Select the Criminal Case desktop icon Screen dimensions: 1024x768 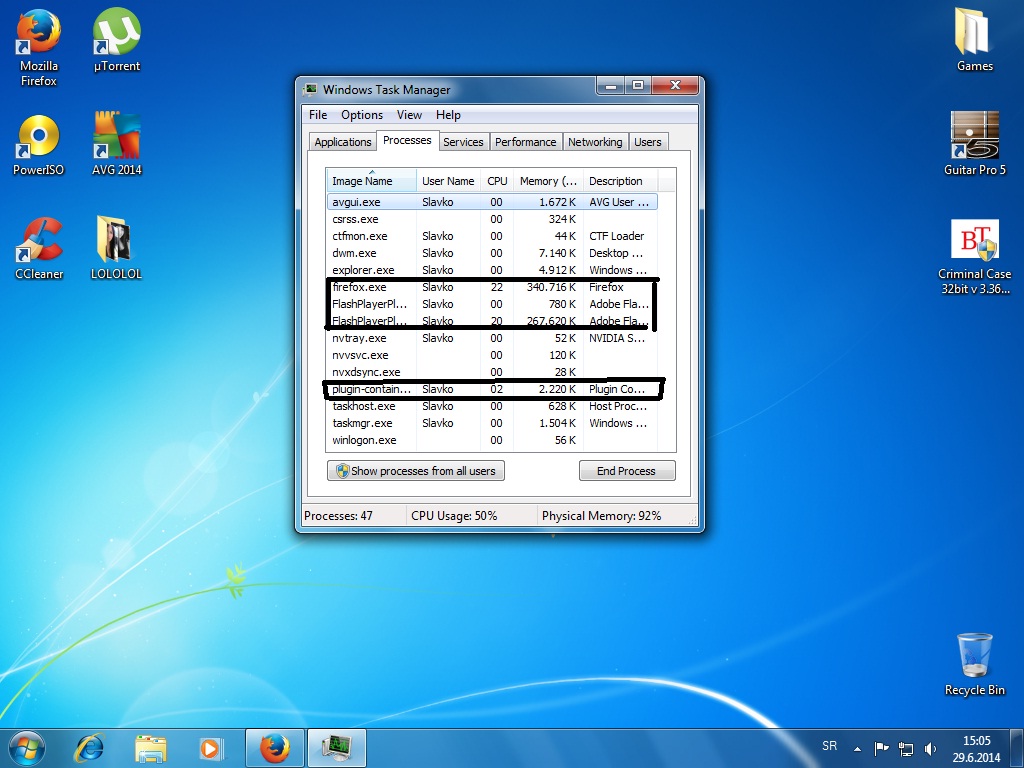click(974, 243)
